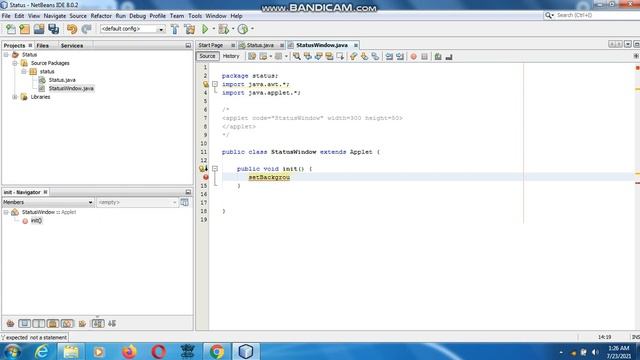The height and width of the screenshot is (360, 640).
Task: Open the Start Page tab
Action: 211,45
